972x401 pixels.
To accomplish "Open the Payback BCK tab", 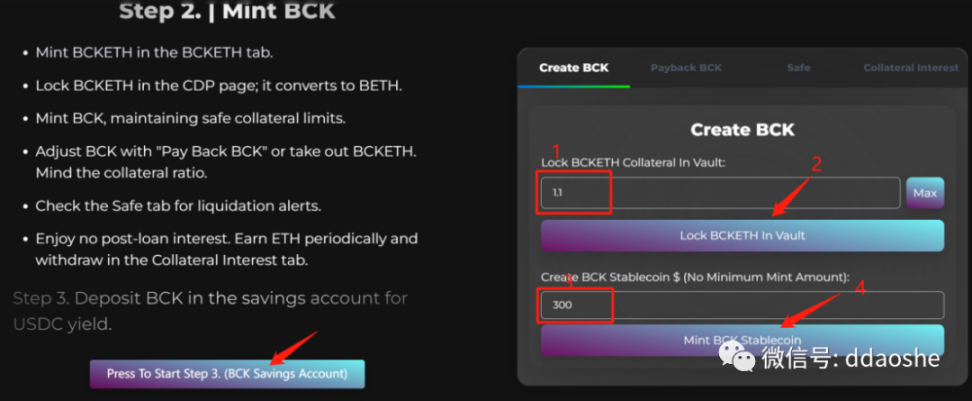I will [686, 68].
